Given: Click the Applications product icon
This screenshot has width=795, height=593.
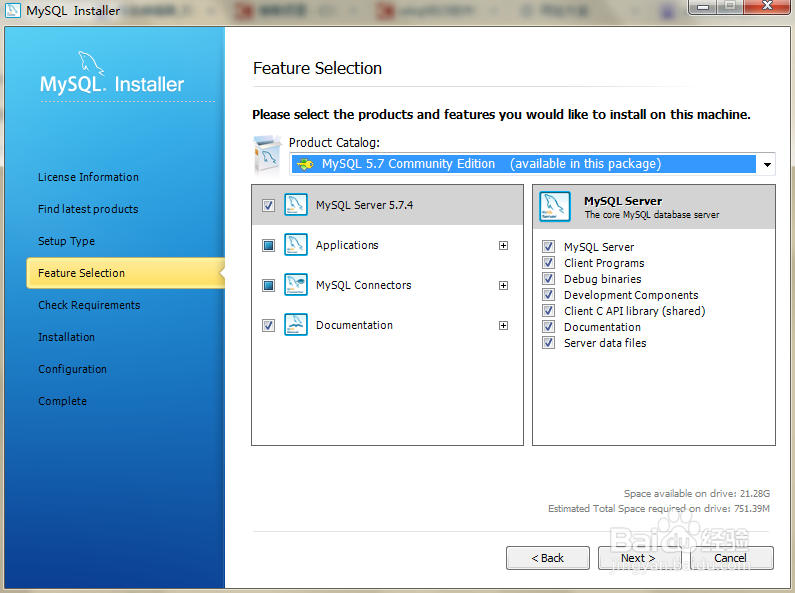Looking at the screenshot, I should coord(296,245).
